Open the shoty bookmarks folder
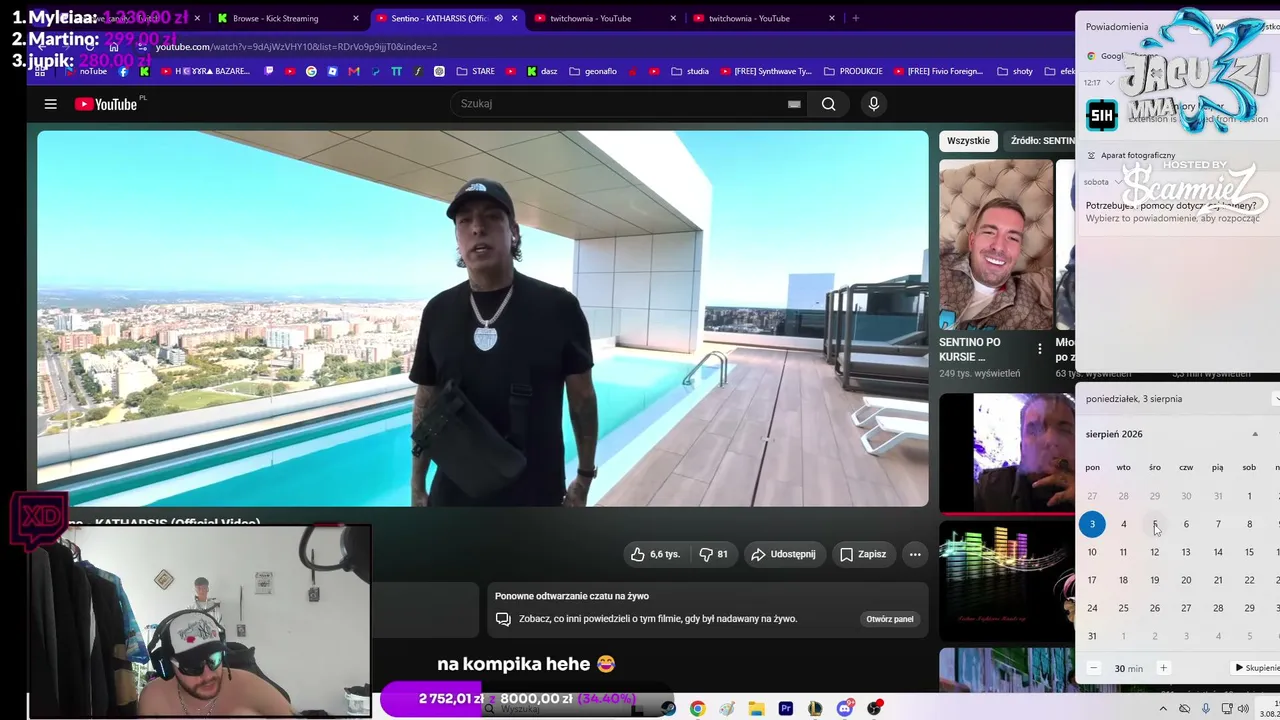Image resolution: width=1280 pixels, height=720 pixels. pos(1015,71)
